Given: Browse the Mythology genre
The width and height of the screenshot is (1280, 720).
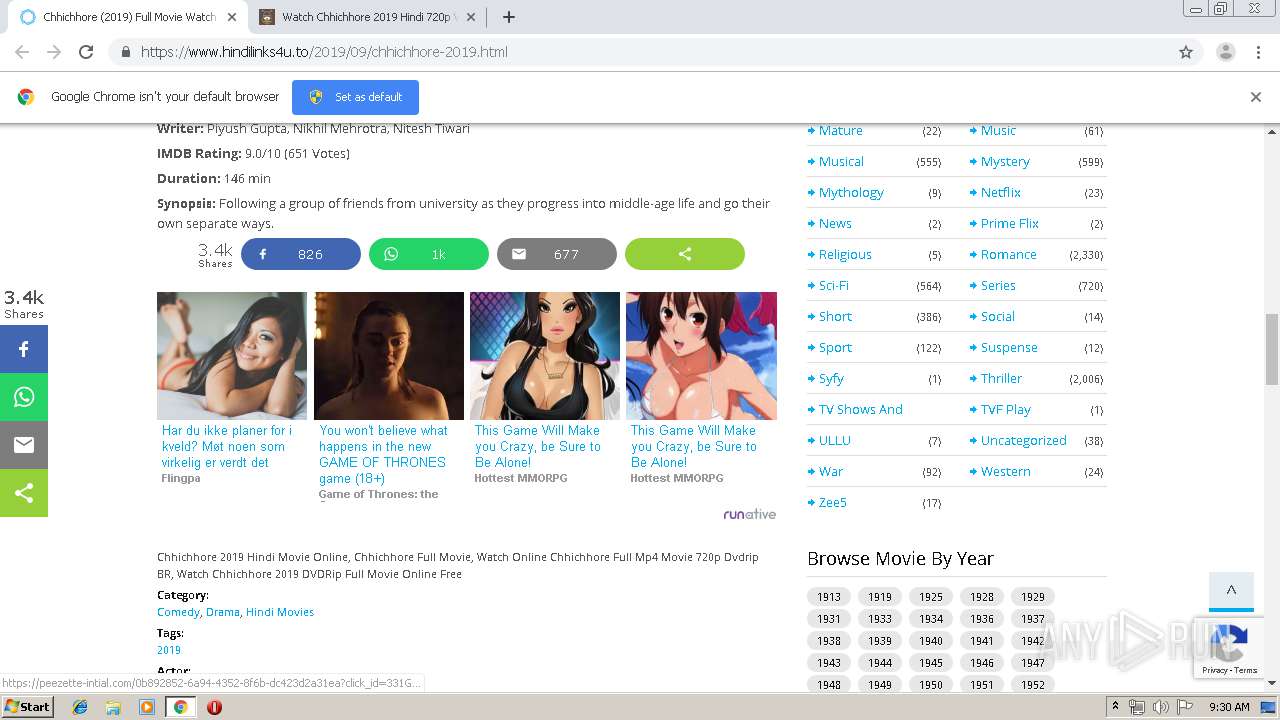Looking at the screenshot, I should (851, 193).
